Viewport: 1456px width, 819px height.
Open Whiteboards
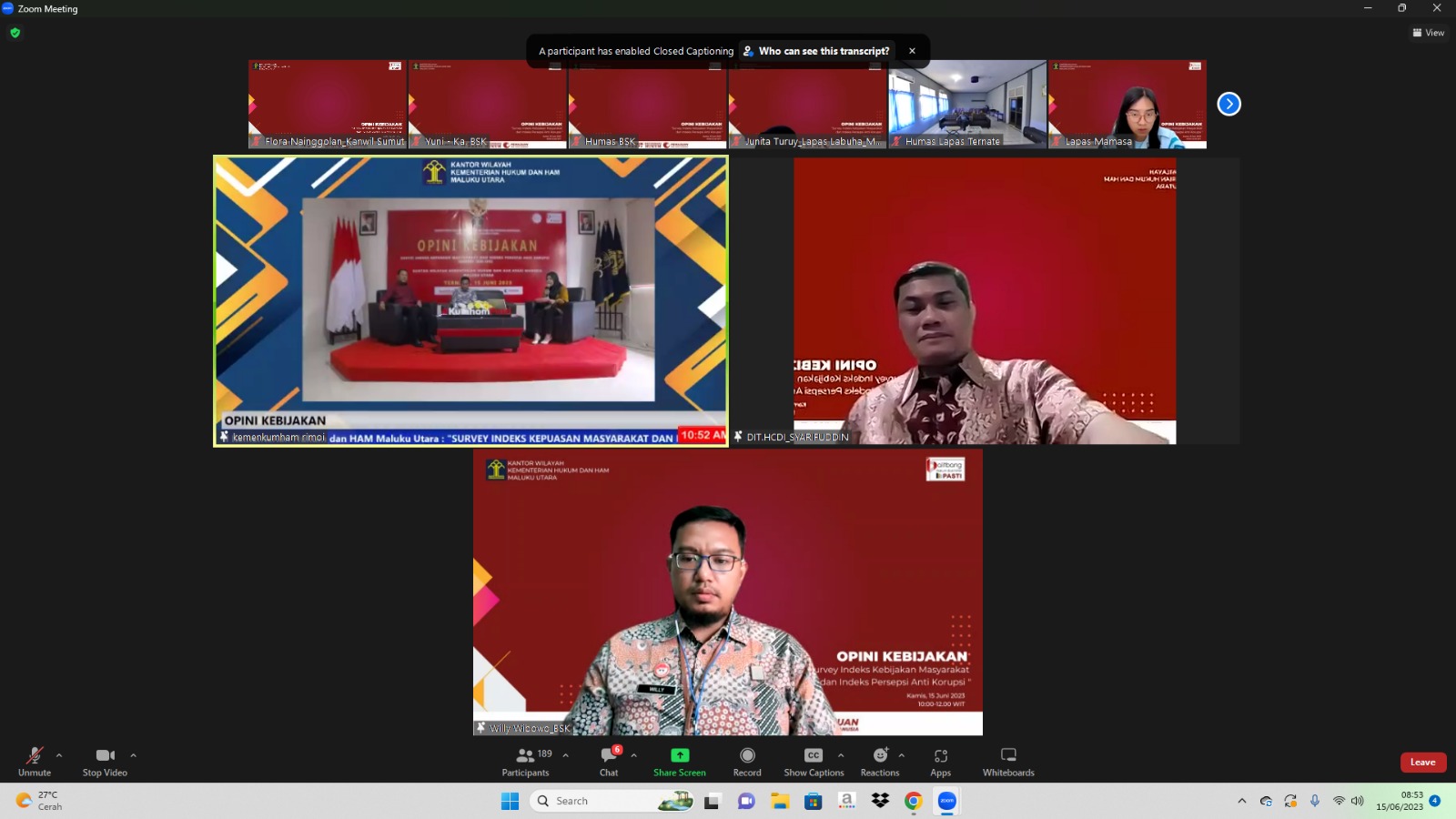[x=1008, y=762]
